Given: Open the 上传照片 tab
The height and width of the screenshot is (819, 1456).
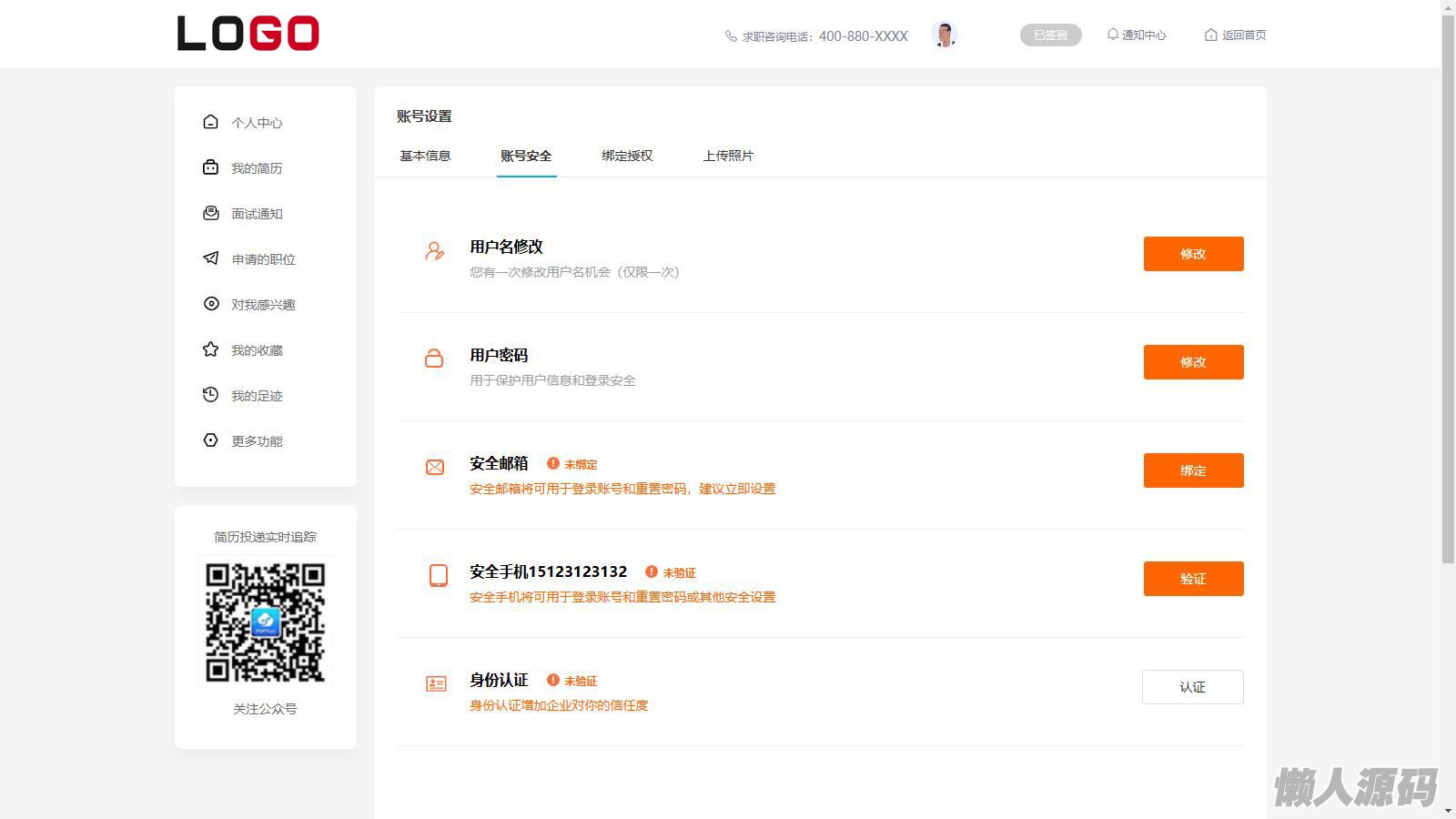Looking at the screenshot, I should (x=728, y=156).
